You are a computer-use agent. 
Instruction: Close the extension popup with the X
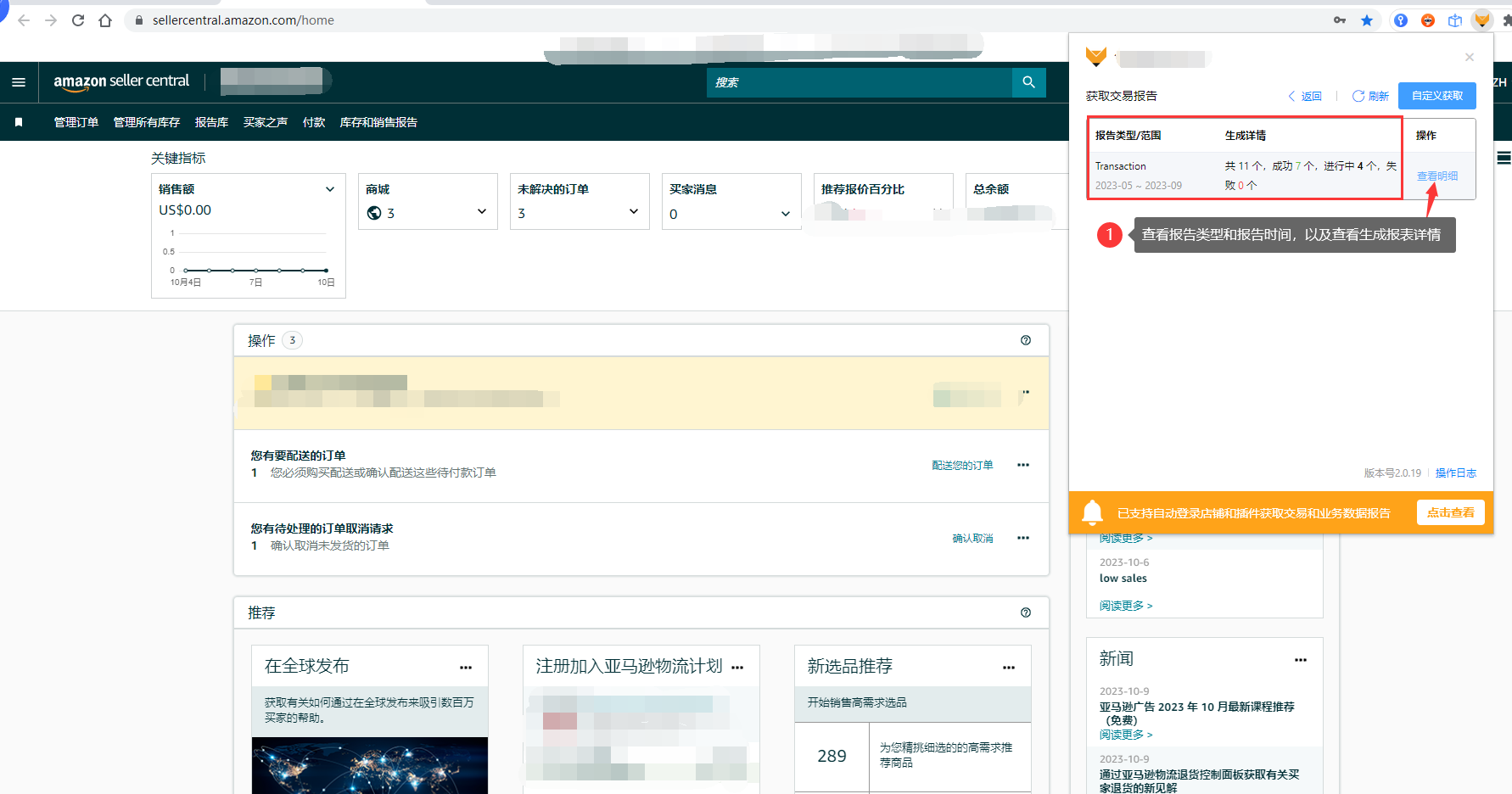[x=1470, y=57]
